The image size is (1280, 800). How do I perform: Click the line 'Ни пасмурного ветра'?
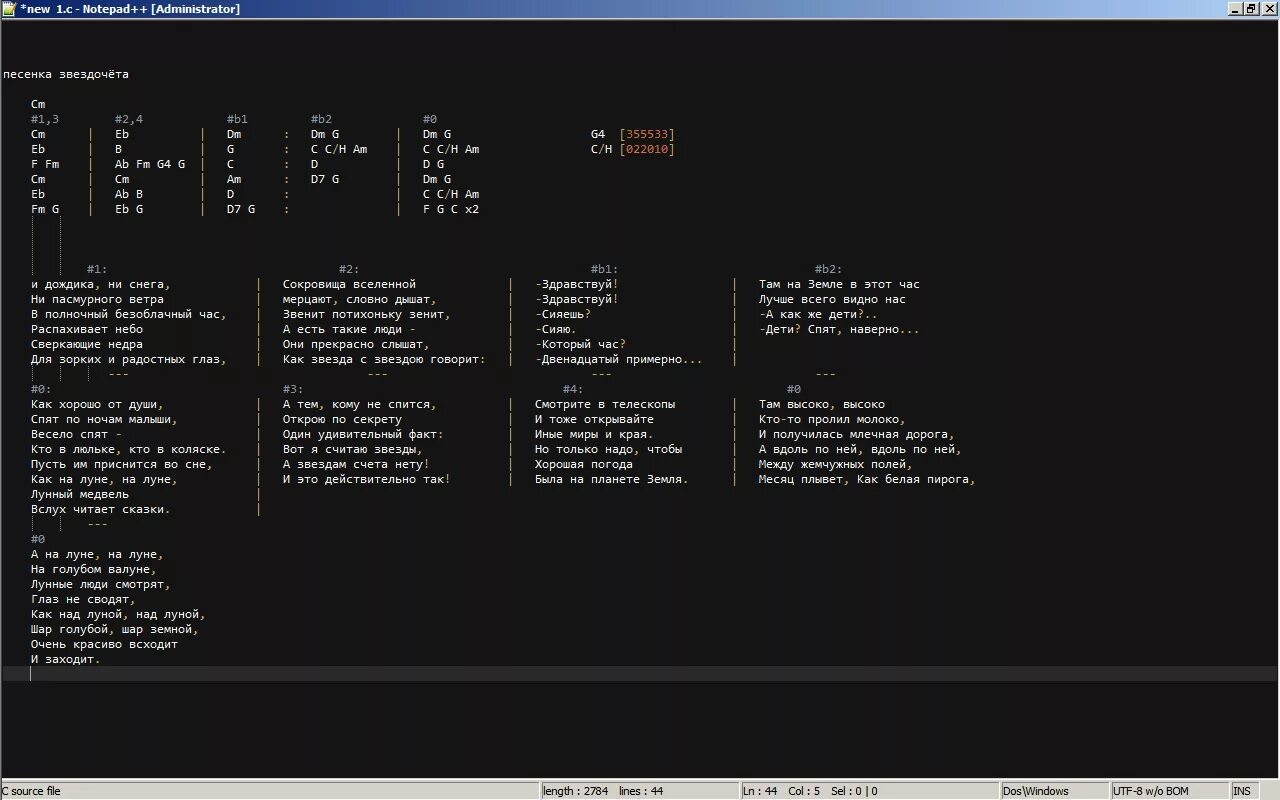tap(97, 299)
